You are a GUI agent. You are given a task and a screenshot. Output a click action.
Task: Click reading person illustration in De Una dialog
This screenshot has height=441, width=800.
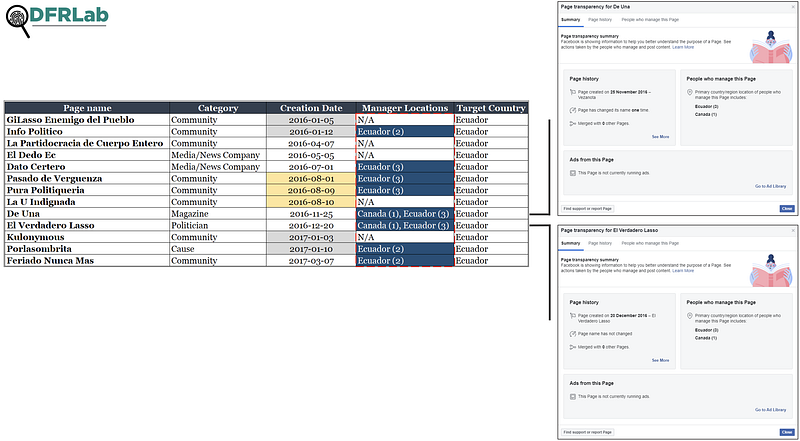(771, 46)
